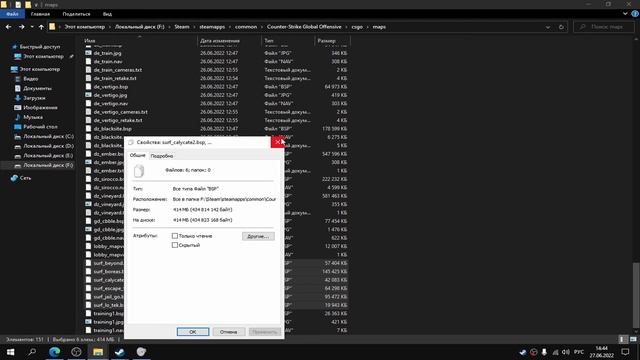The image size is (640, 360).
Task: Click Этот компьютер breadcrumb in address bar
Action: (x=84, y=27)
